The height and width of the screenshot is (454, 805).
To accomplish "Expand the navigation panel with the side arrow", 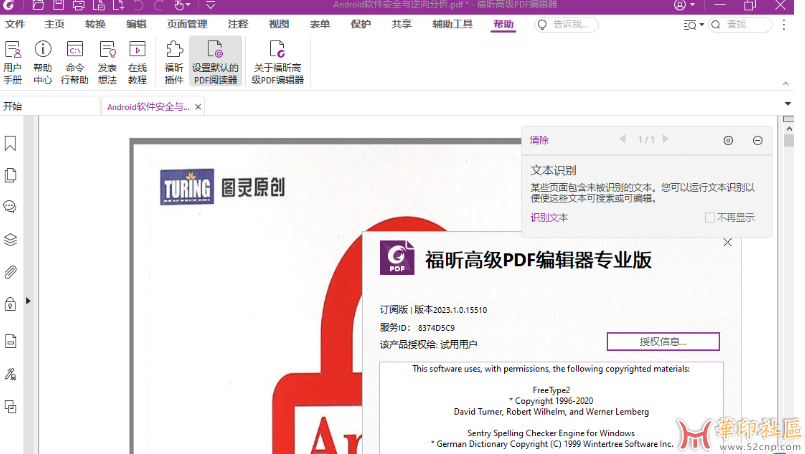I will [x=28, y=300].
